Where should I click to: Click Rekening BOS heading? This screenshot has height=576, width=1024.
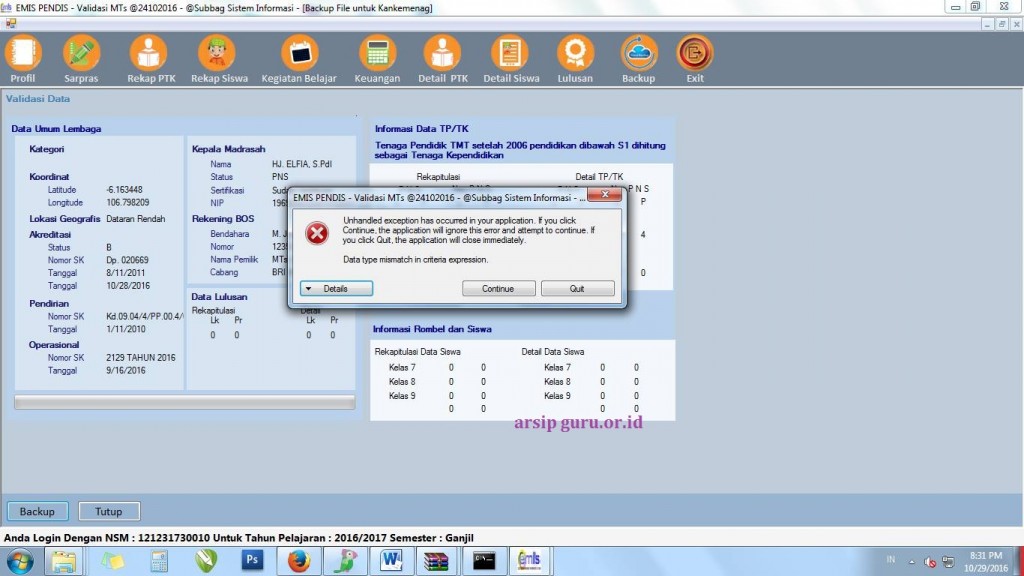pyautogui.click(x=223, y=219)
